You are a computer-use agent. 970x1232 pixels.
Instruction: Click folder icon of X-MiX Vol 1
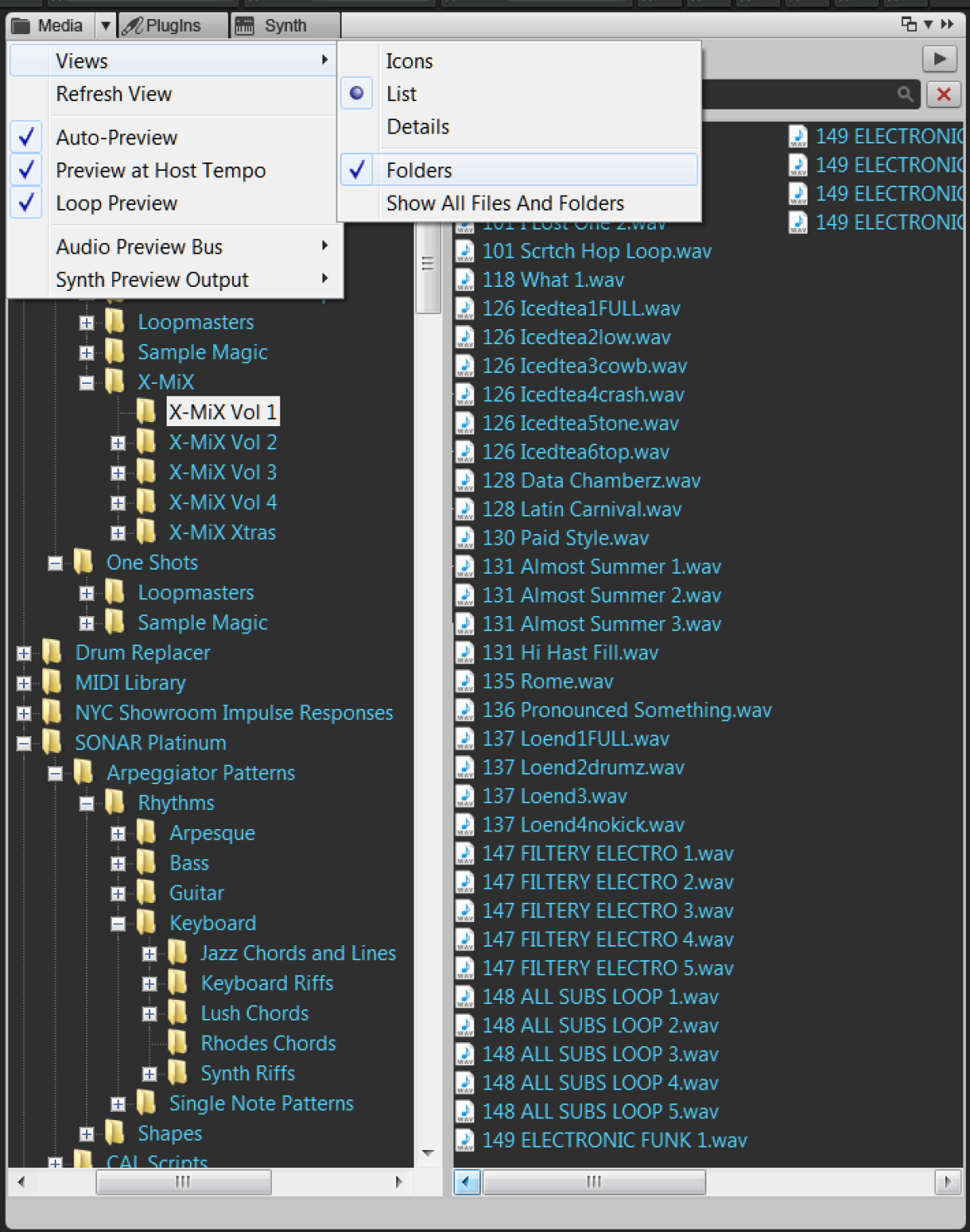[x=146, y=412]
